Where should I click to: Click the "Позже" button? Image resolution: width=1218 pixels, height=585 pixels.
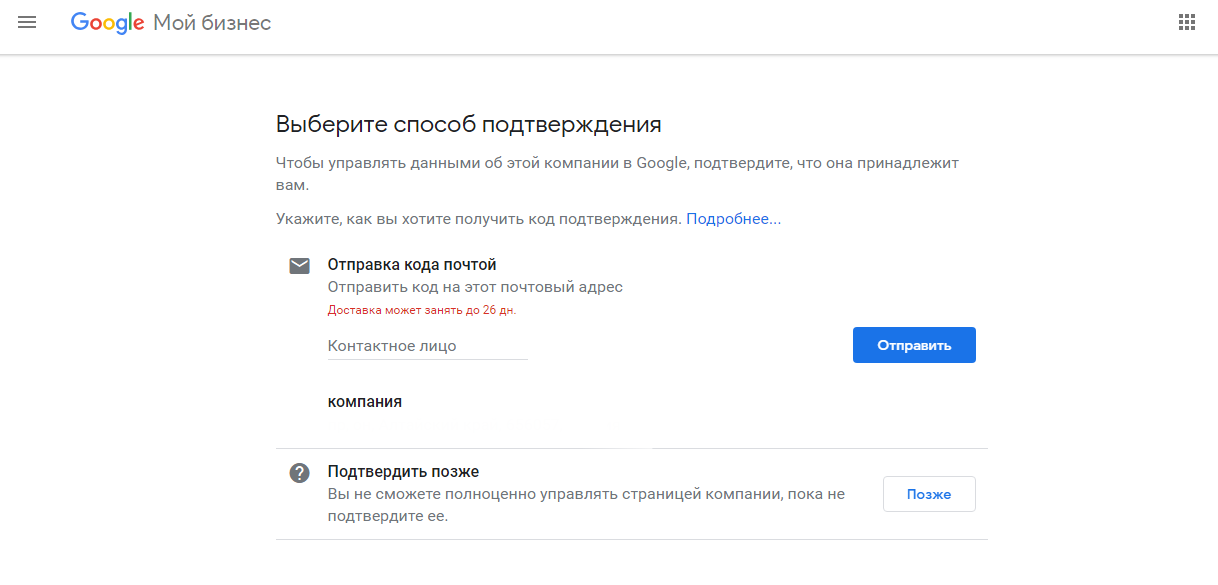928,494
